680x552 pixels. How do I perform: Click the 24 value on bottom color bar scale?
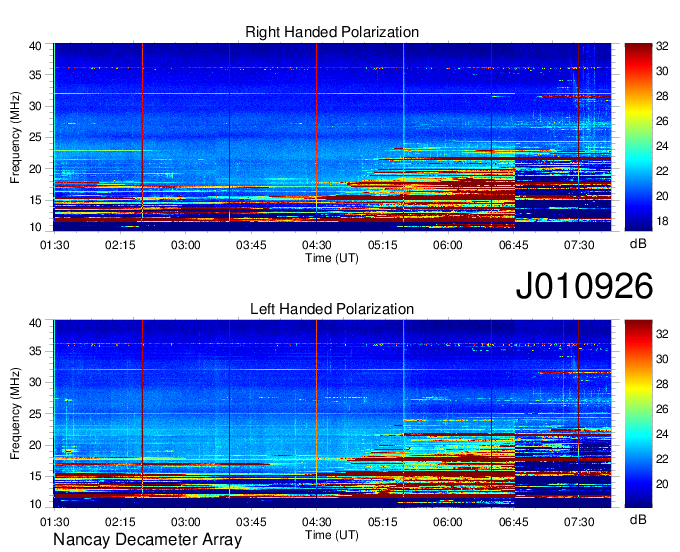point(662,434)
